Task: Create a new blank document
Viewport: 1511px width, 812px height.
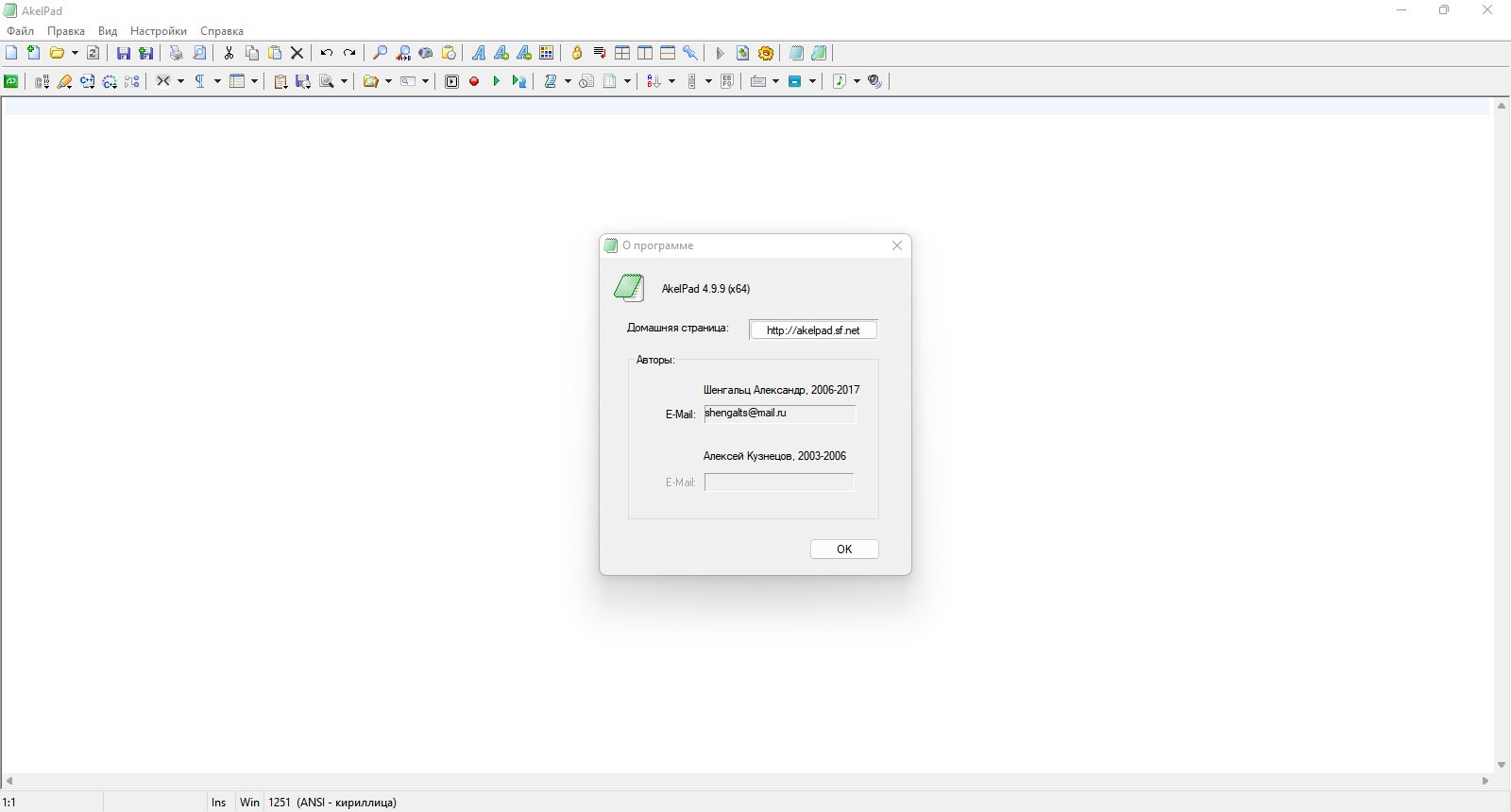Action: (x=11, y=53)
